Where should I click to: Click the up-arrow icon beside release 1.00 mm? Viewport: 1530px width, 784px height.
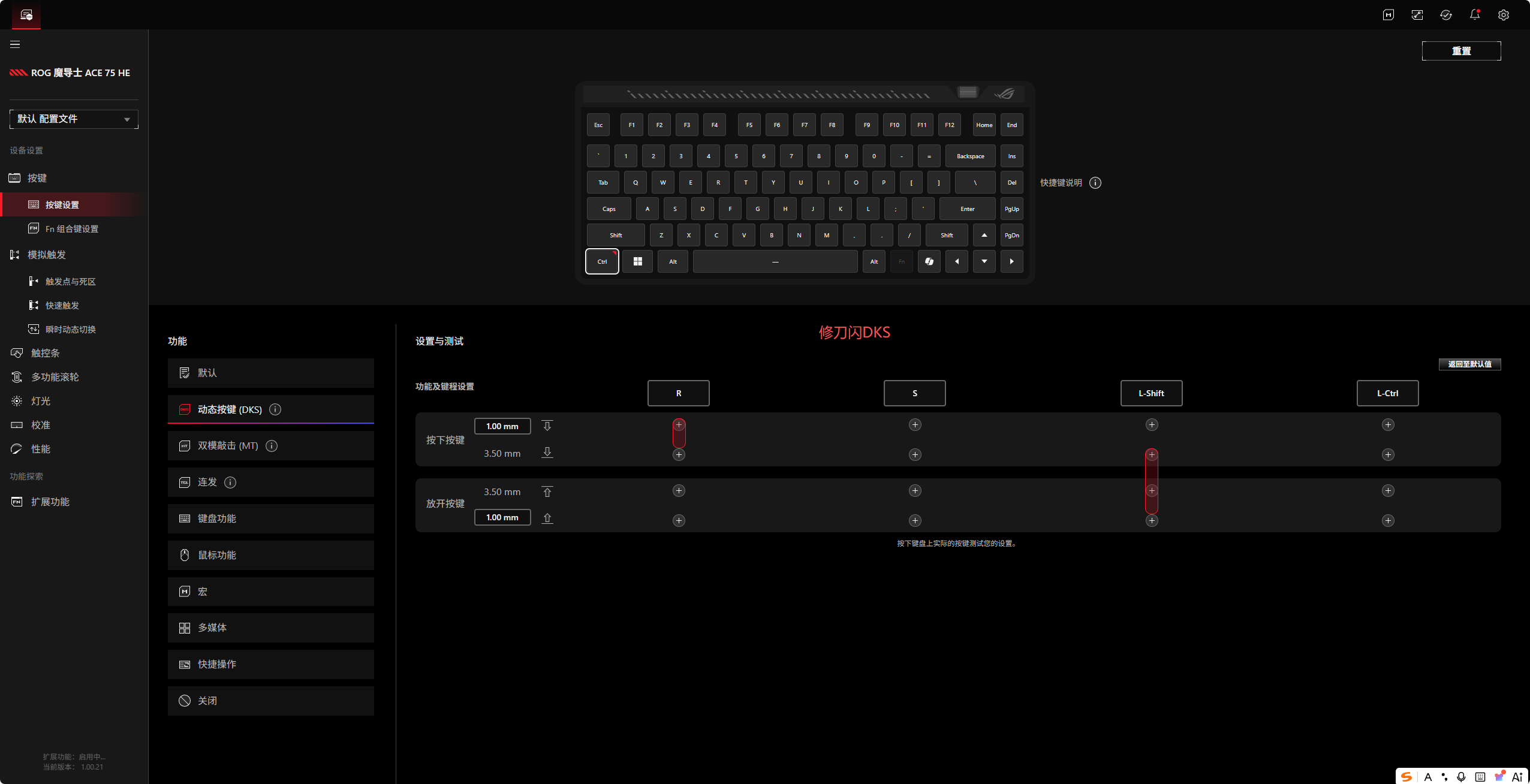pos(547,518)
